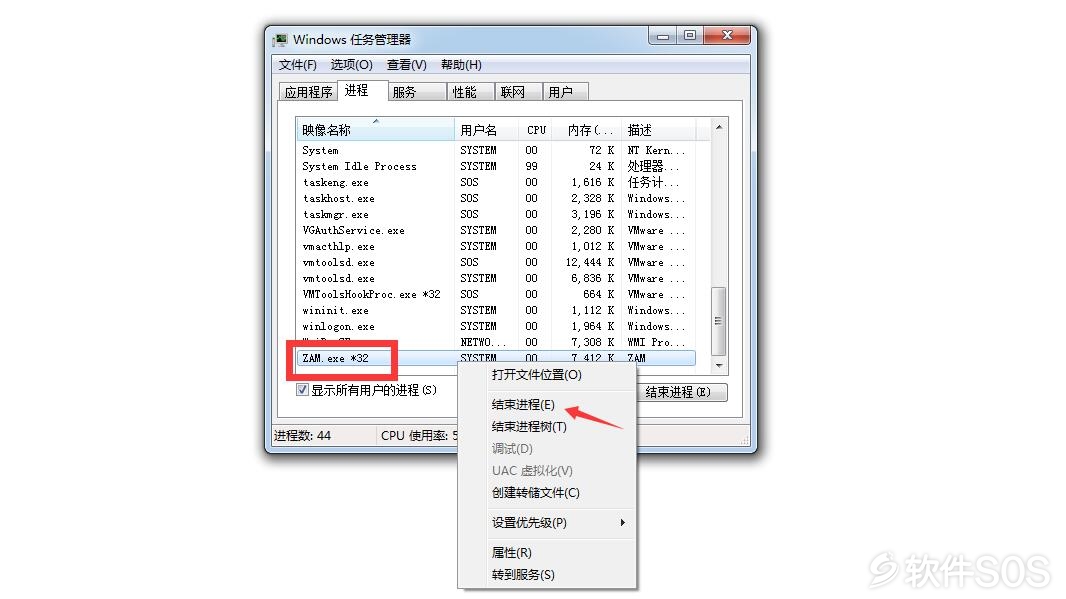Select the System process row
This screenshot has width=1066, height=599.
coord(496,150)
